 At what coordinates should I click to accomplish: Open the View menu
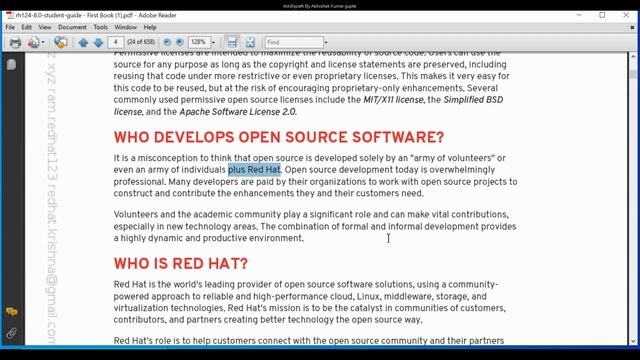click(45, 27)
